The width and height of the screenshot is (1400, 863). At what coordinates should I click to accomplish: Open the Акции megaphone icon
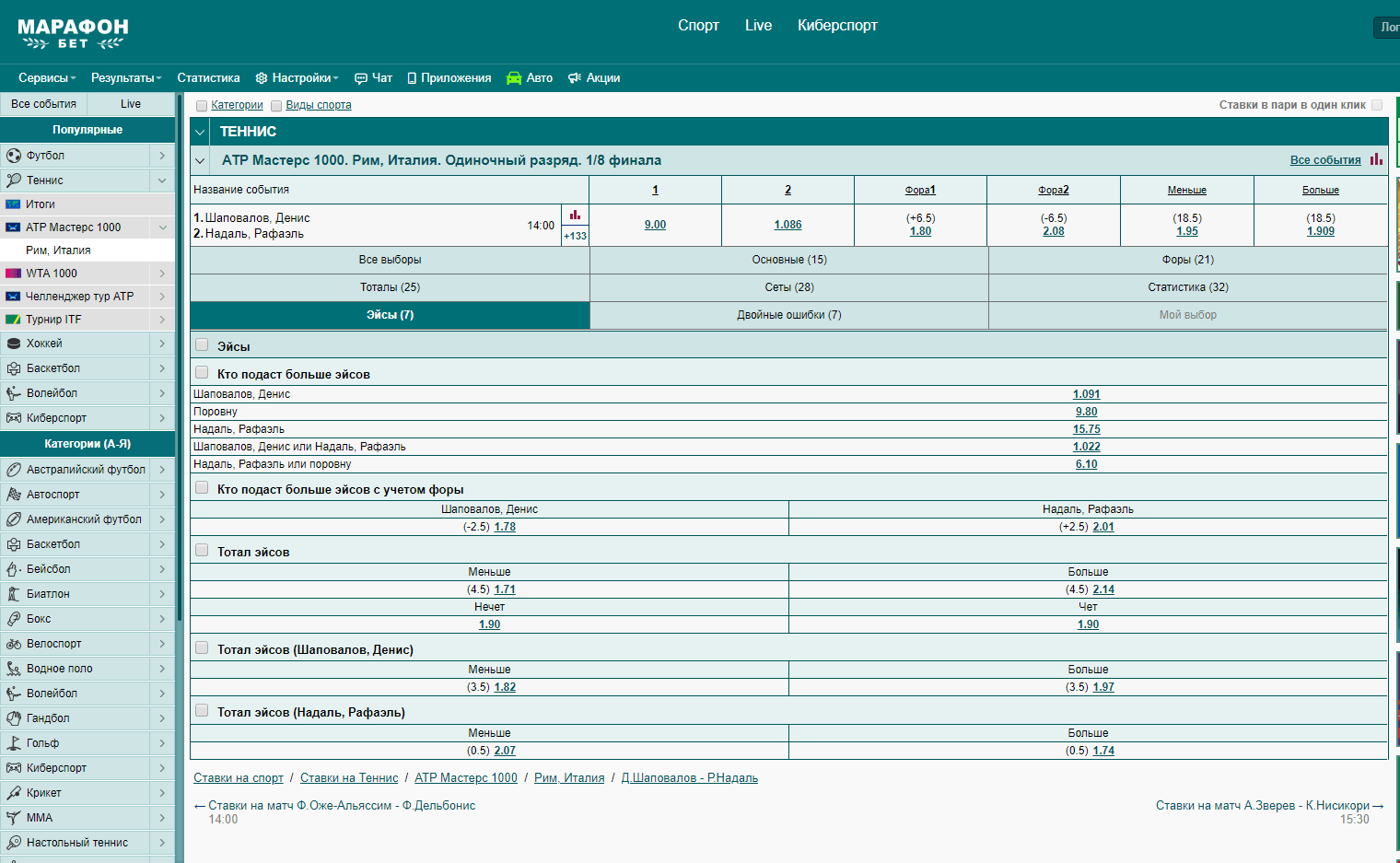pyautogui.click(x=575, y=78)
